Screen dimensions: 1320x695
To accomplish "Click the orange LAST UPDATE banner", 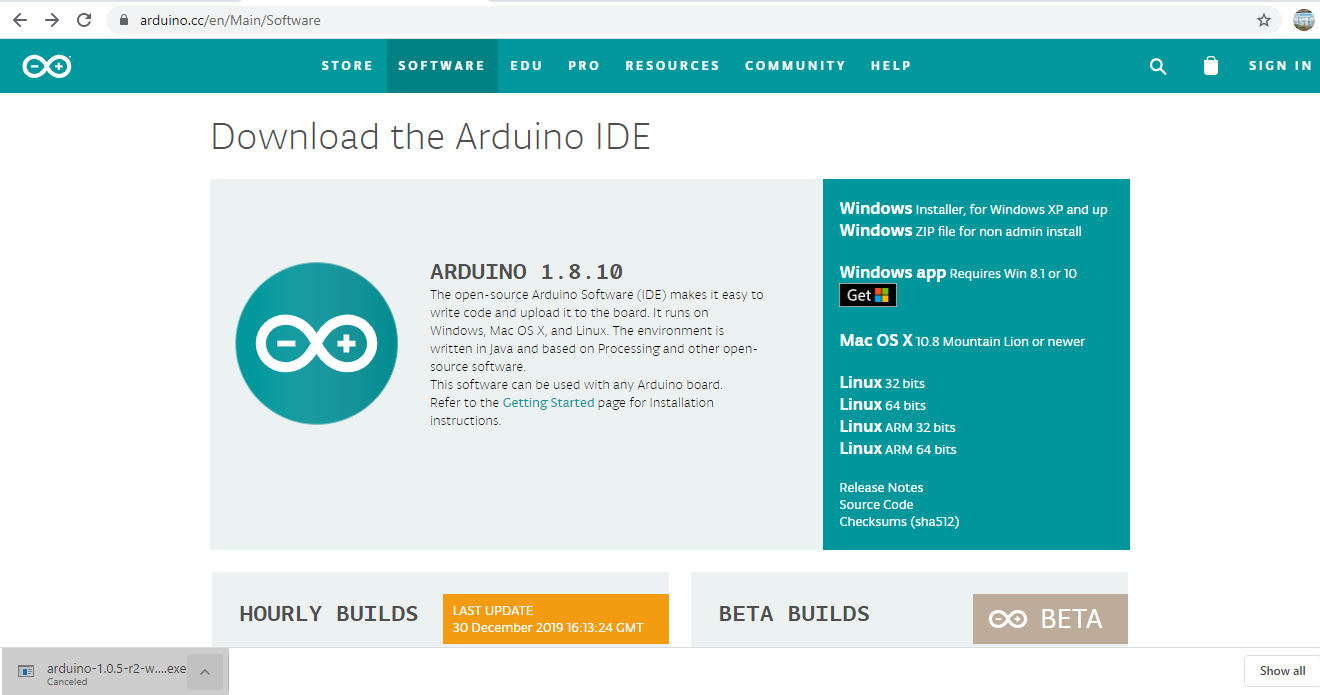I will (555, 619).
